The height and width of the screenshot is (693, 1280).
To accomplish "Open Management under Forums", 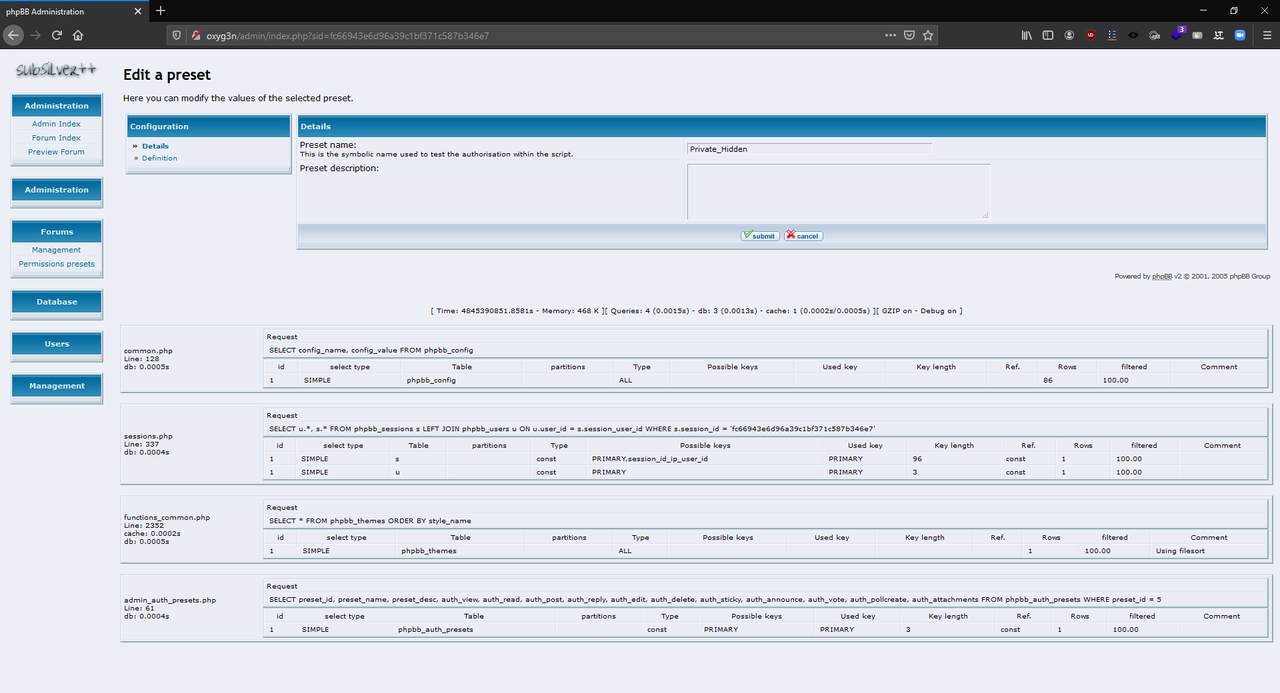I will point(56,250).
